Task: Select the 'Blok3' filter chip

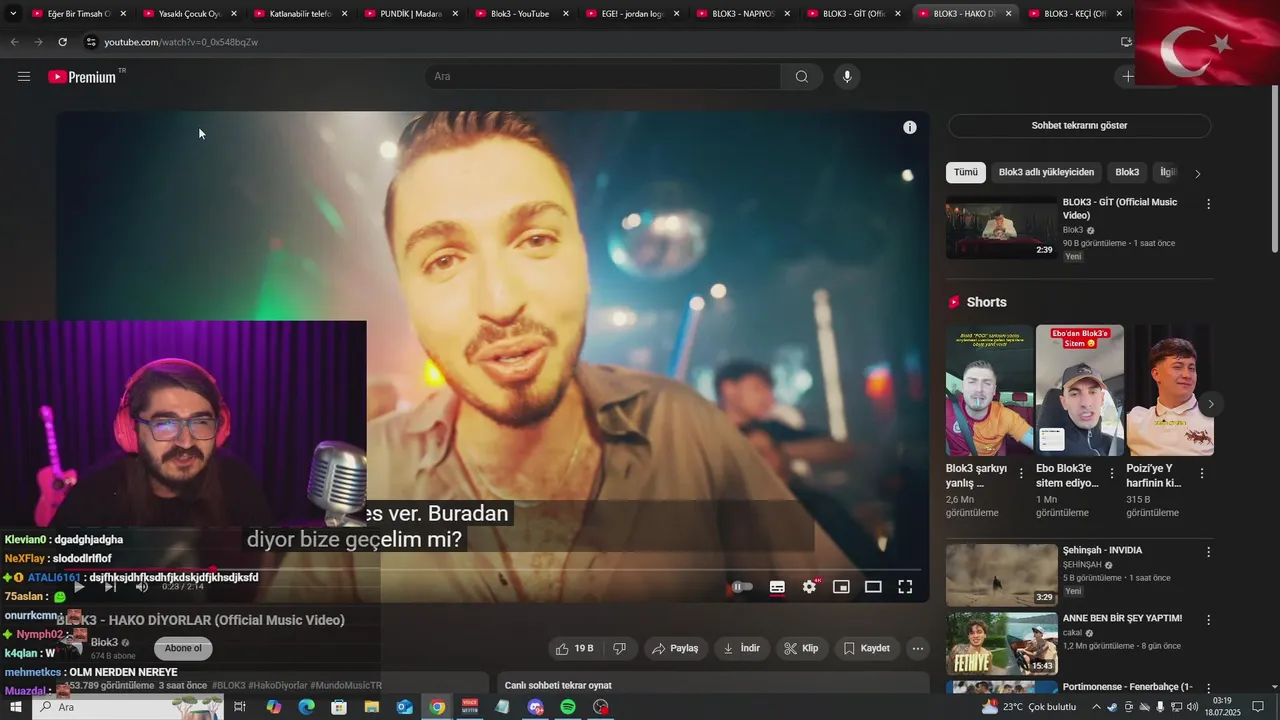Action: tap(1127, 172)
